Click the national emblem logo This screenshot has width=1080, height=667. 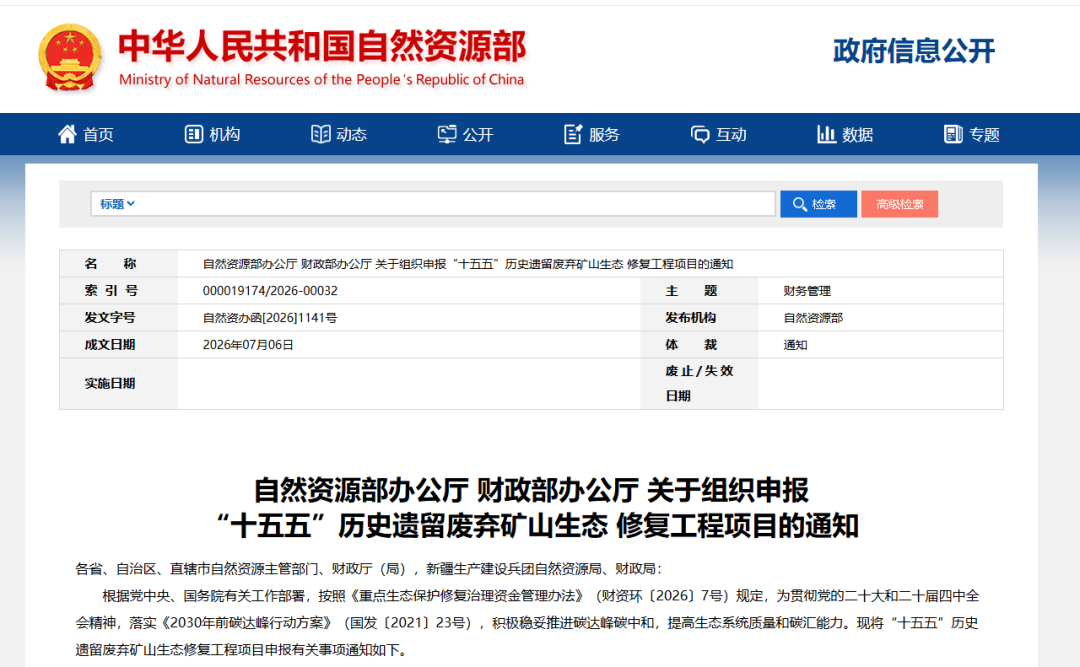tap(70, 58)
